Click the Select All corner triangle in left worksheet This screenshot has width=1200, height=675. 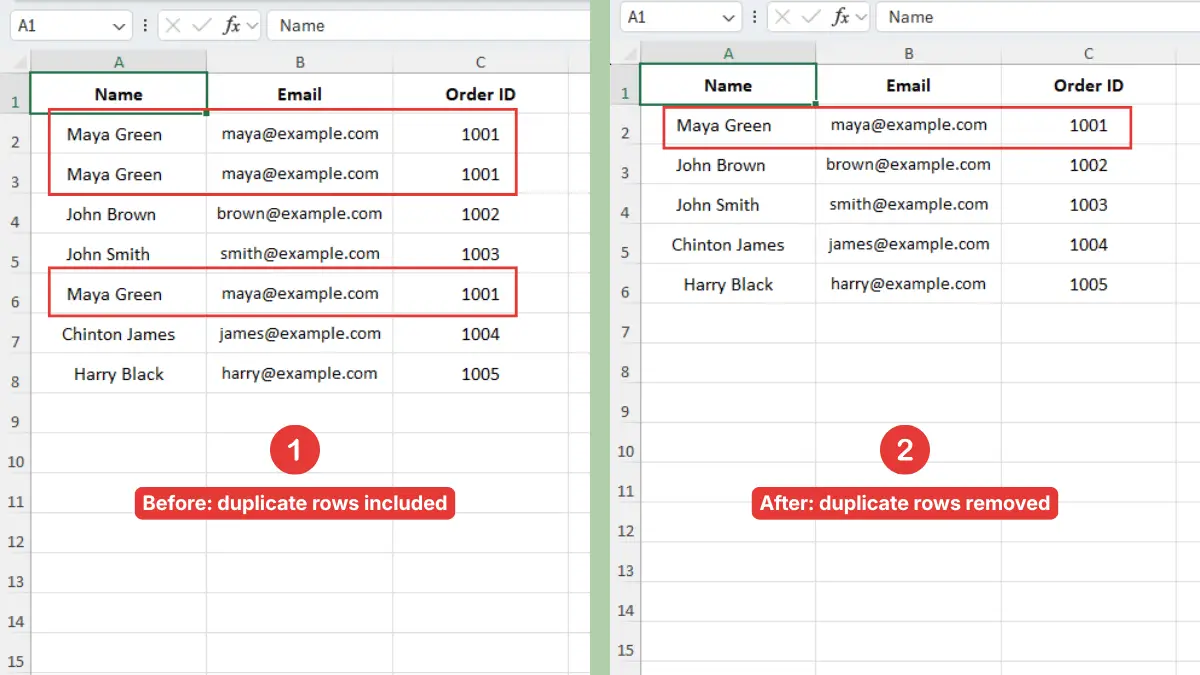pyautogui.click(x=21, y=64)
